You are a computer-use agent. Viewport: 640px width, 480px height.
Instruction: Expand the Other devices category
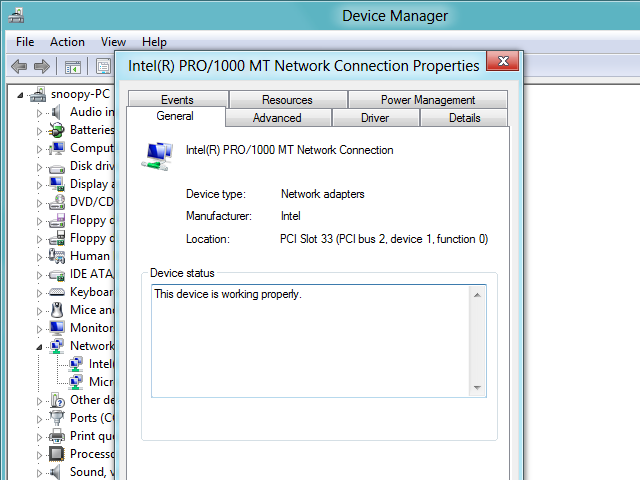click(x=39, y=401)
